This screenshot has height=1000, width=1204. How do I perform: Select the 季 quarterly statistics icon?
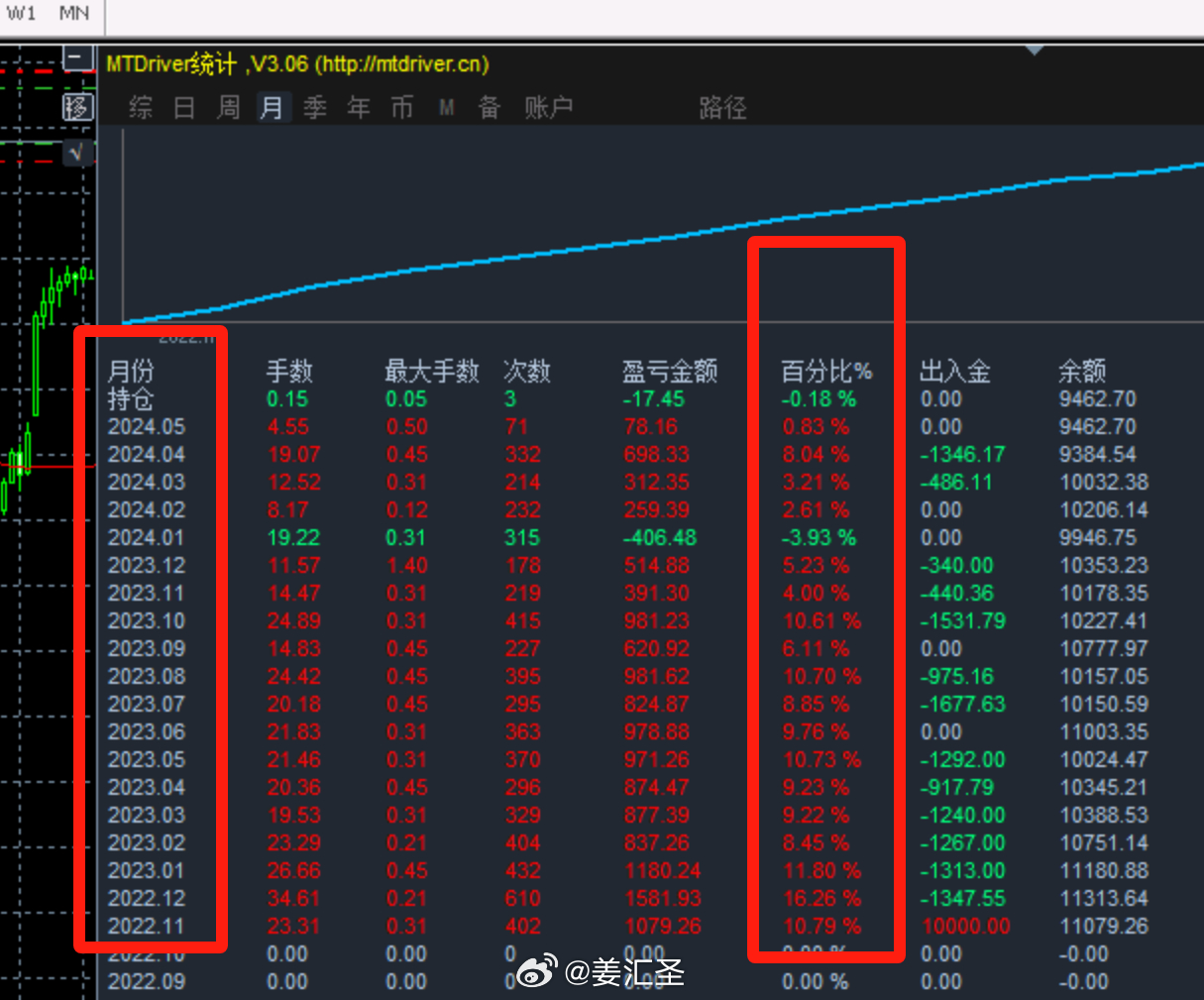pyautogui.click(x=314, y=107)
